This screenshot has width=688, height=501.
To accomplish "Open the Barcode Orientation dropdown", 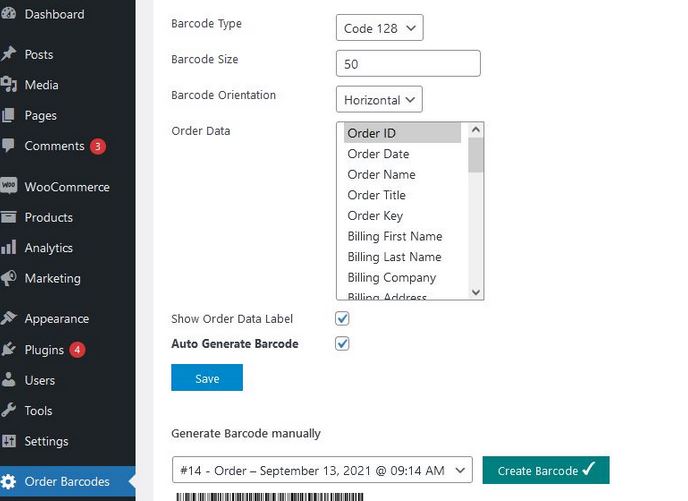I will pos(379,100).
